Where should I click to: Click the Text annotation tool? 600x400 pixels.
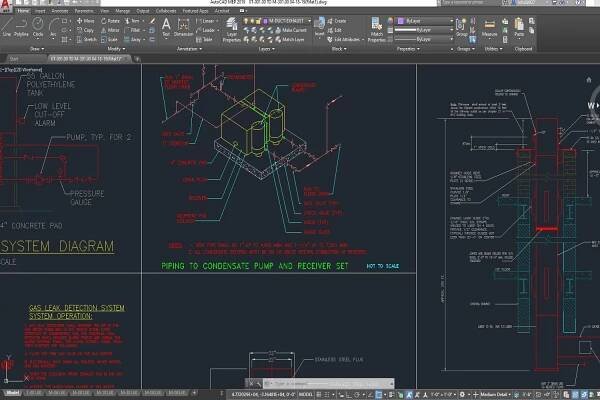click(x=166, y=25)
